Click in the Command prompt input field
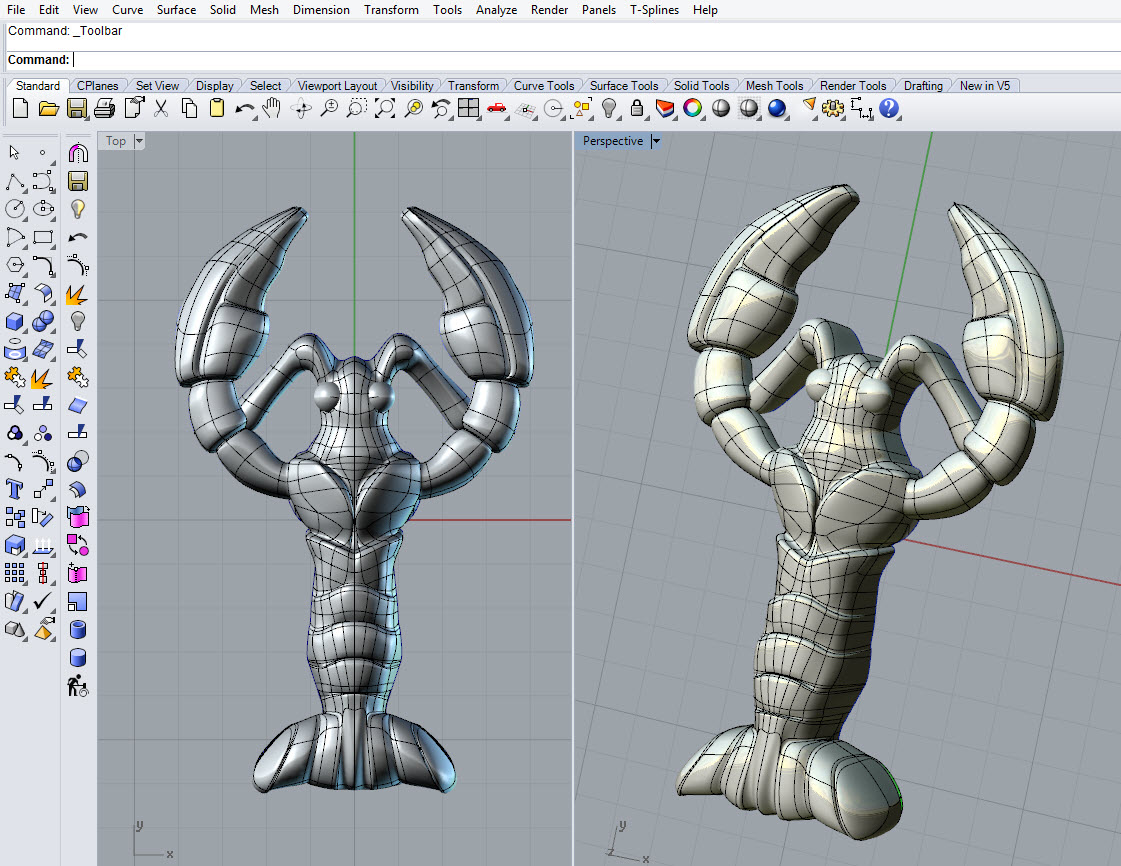The height and width of the screenshot is (866, 1121). tap(596, 60)
